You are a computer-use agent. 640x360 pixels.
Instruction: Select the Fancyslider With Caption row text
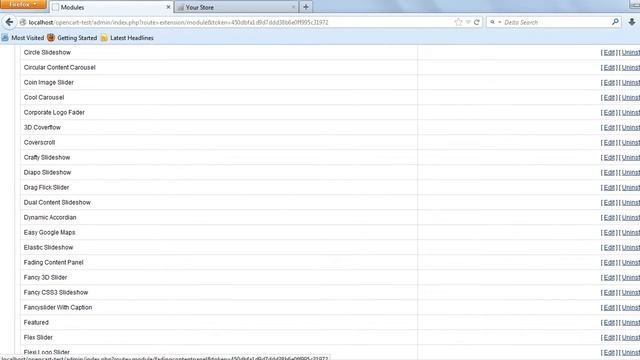click(x=58, y=308)
